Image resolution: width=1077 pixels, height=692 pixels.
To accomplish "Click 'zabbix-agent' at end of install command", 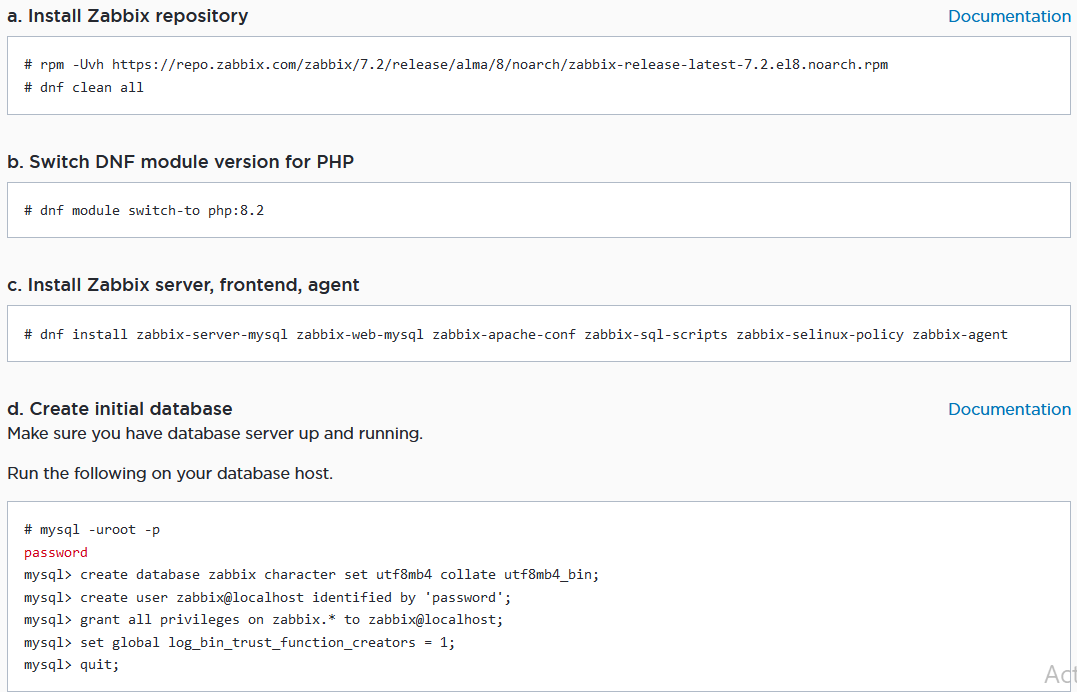I will (x=959, y=334).
